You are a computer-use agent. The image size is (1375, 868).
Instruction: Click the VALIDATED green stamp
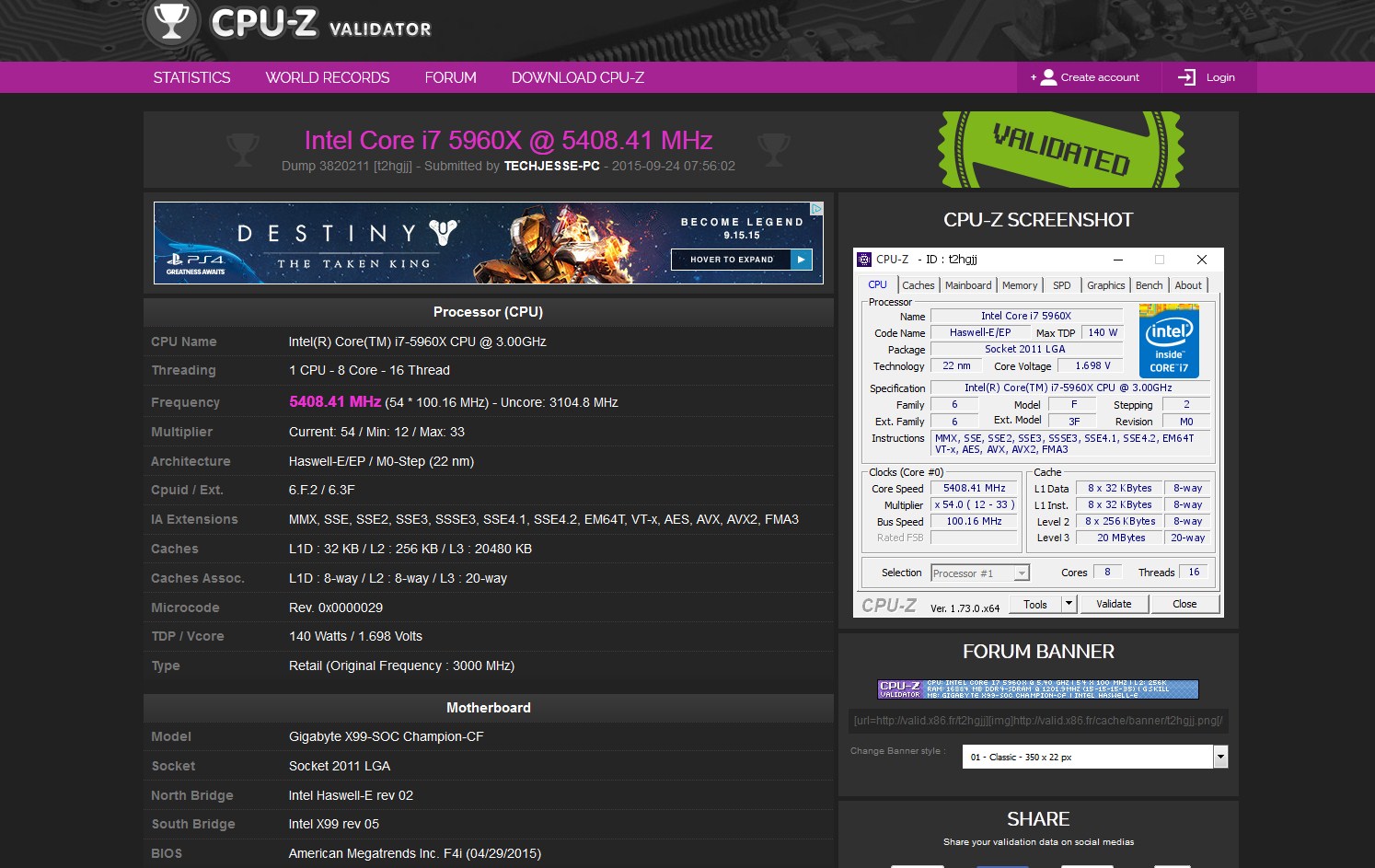point(1061,150)
